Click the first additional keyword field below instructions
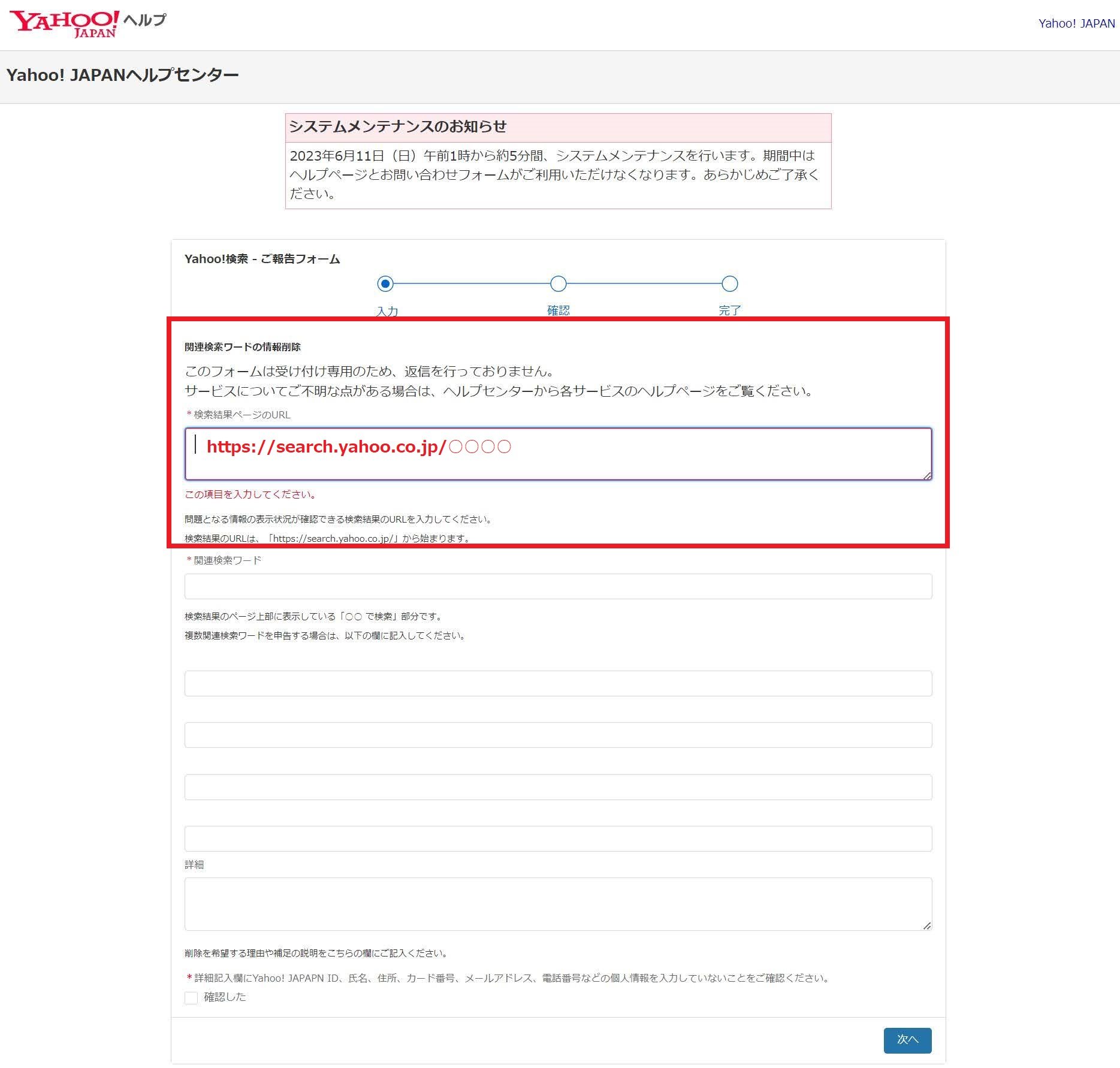 [x=558, y=683]
